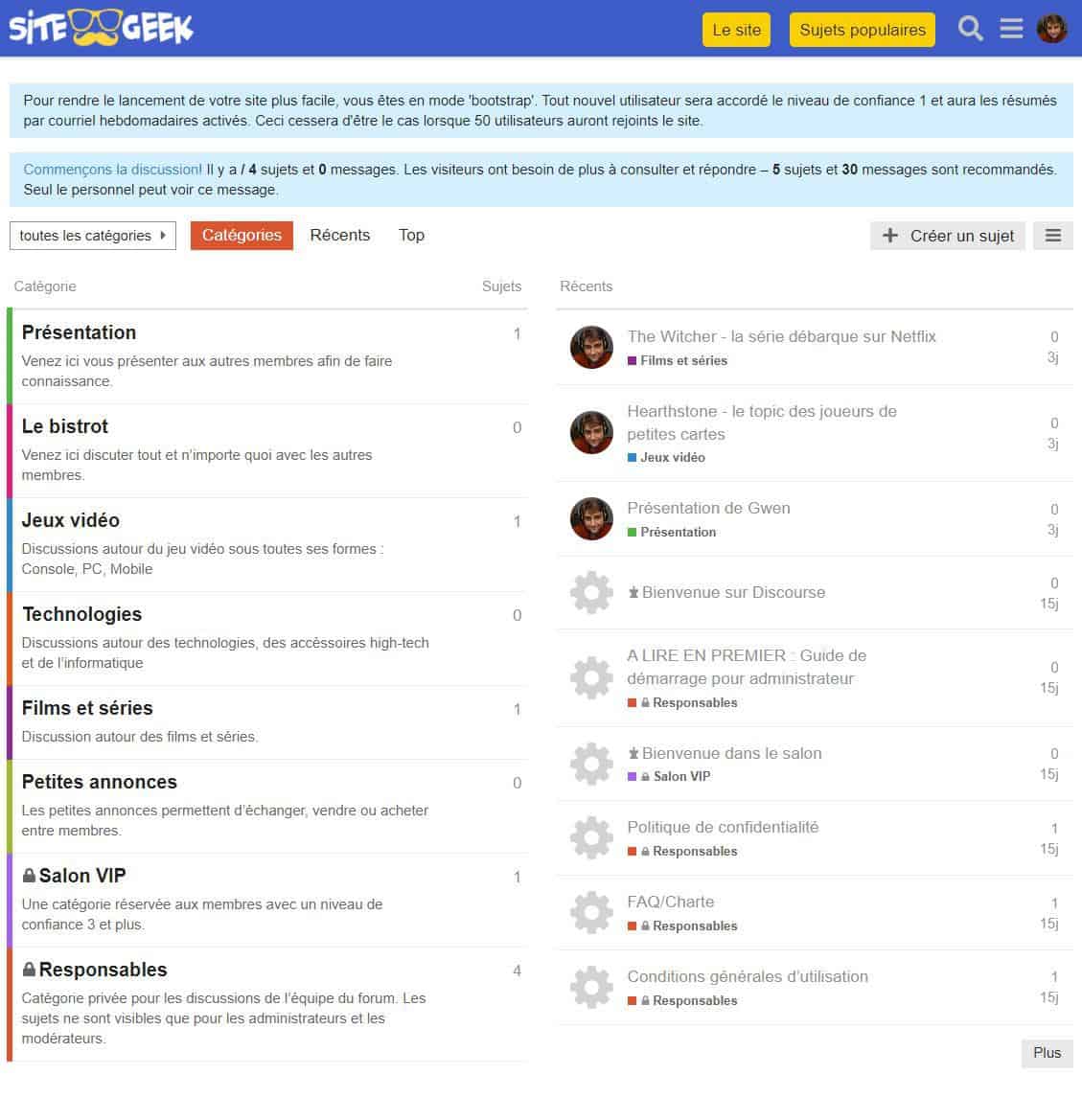Open the 'Commençons la discussion!' link
The image size is (1082, 1120).
[x=112, y=170]
